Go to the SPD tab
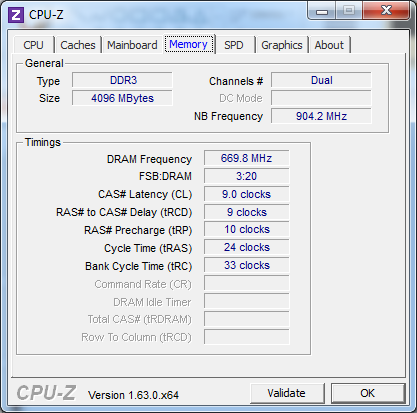This screenshot has width=417, height=413. click(233, 45)
